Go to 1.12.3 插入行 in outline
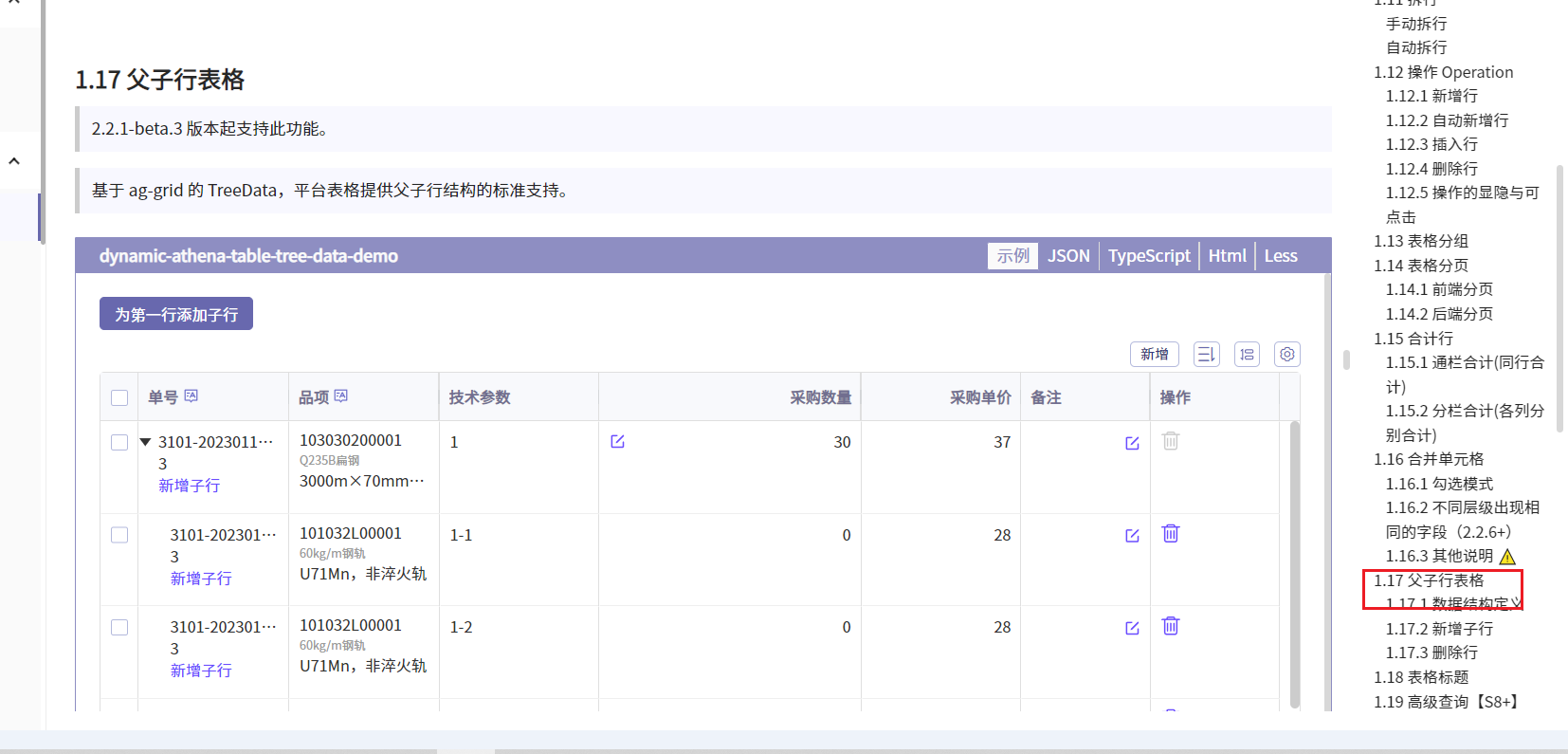Screen dimensions: 1568x754 (x=1431, y=144)
